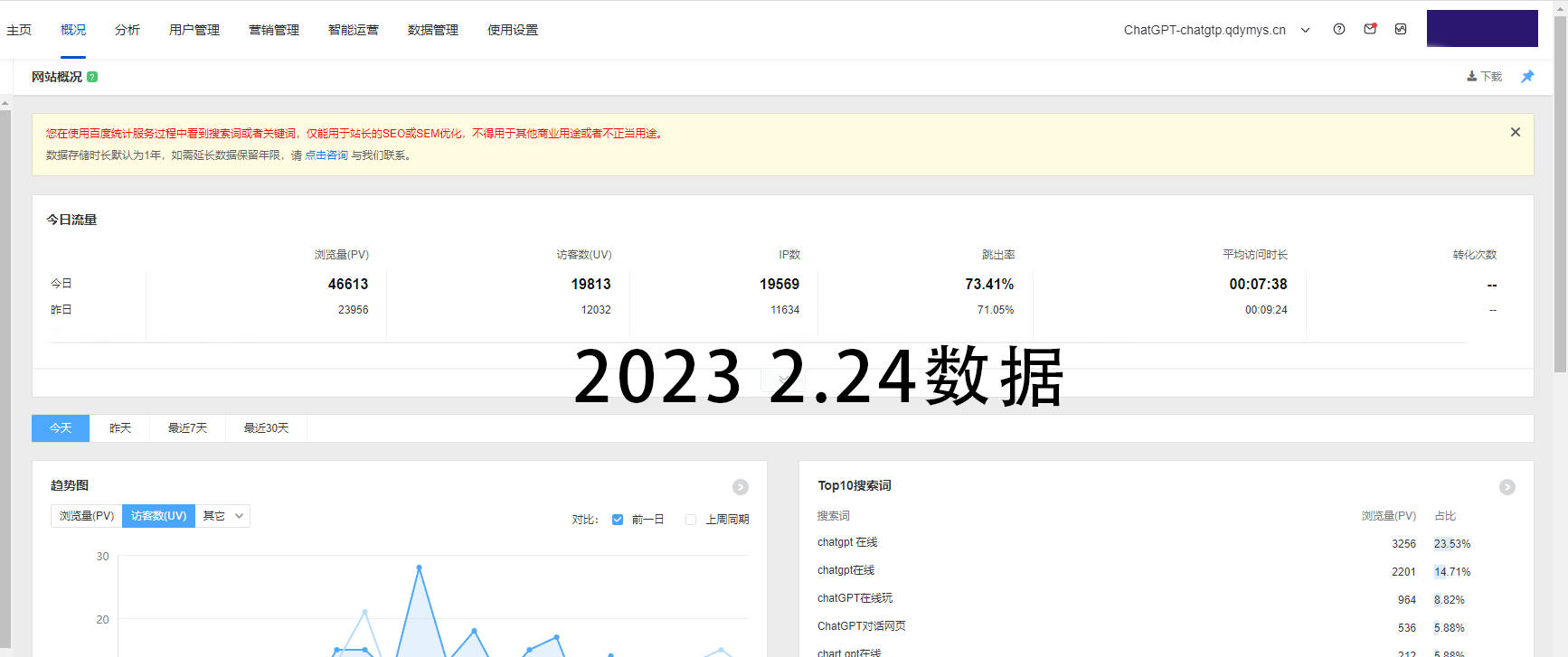Open 趋势图 detail arrow icon
The width and height of the screenshot is (1568, 657).
point(741,487)
